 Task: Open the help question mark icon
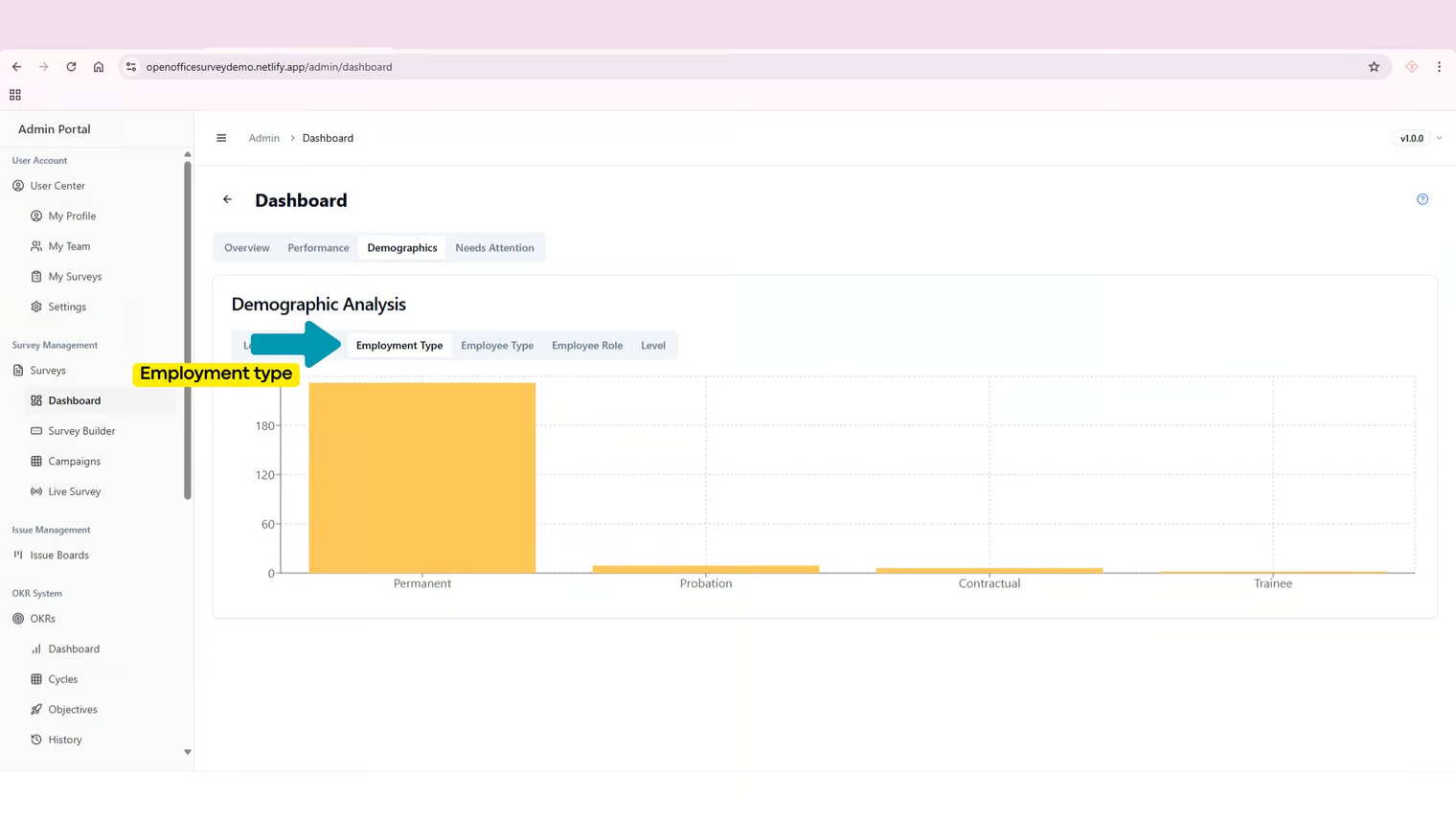click(1422, 199)
